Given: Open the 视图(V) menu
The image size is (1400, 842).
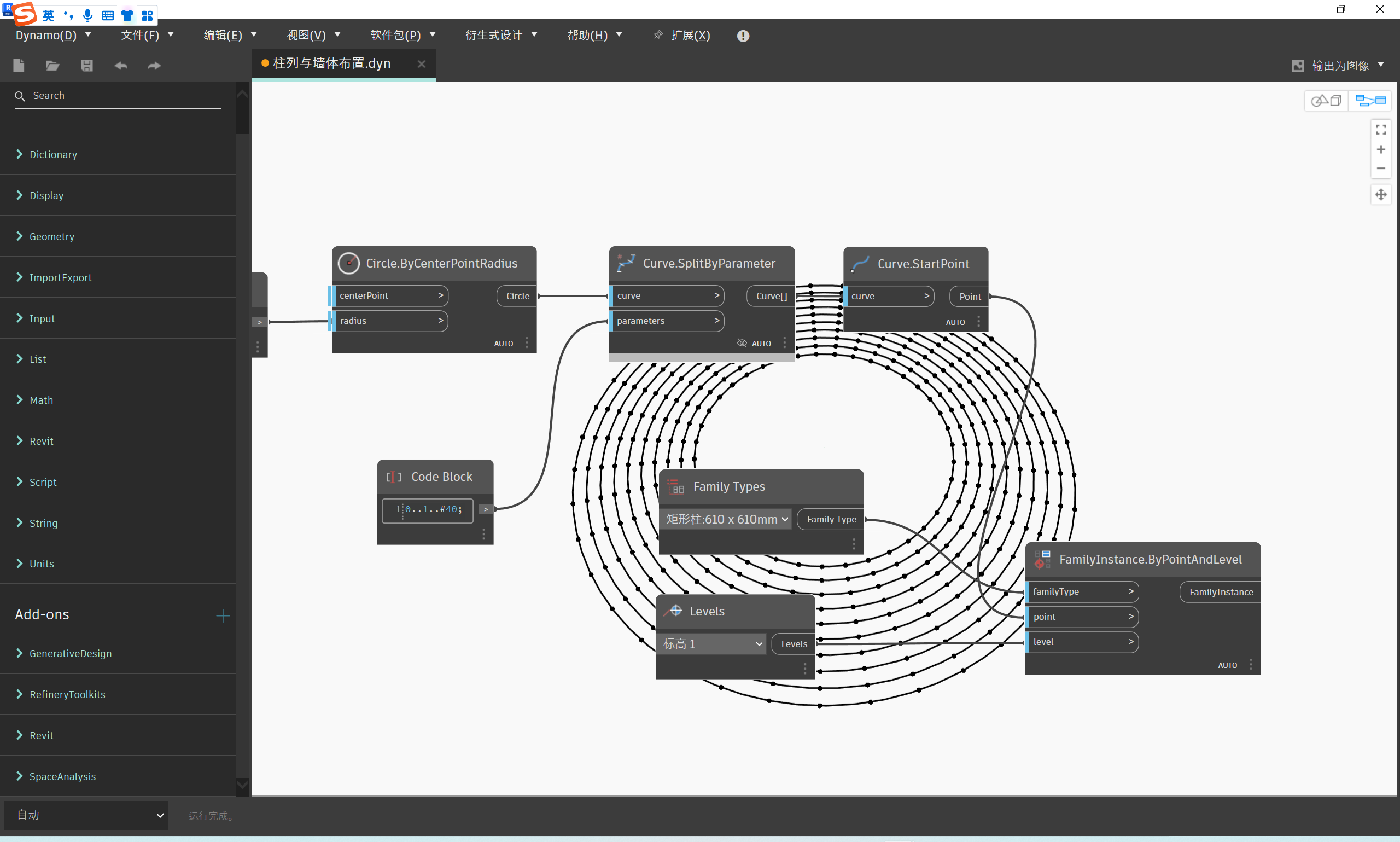Looking at the screenshot, I should pyautogui.click(x=313, y=35).
